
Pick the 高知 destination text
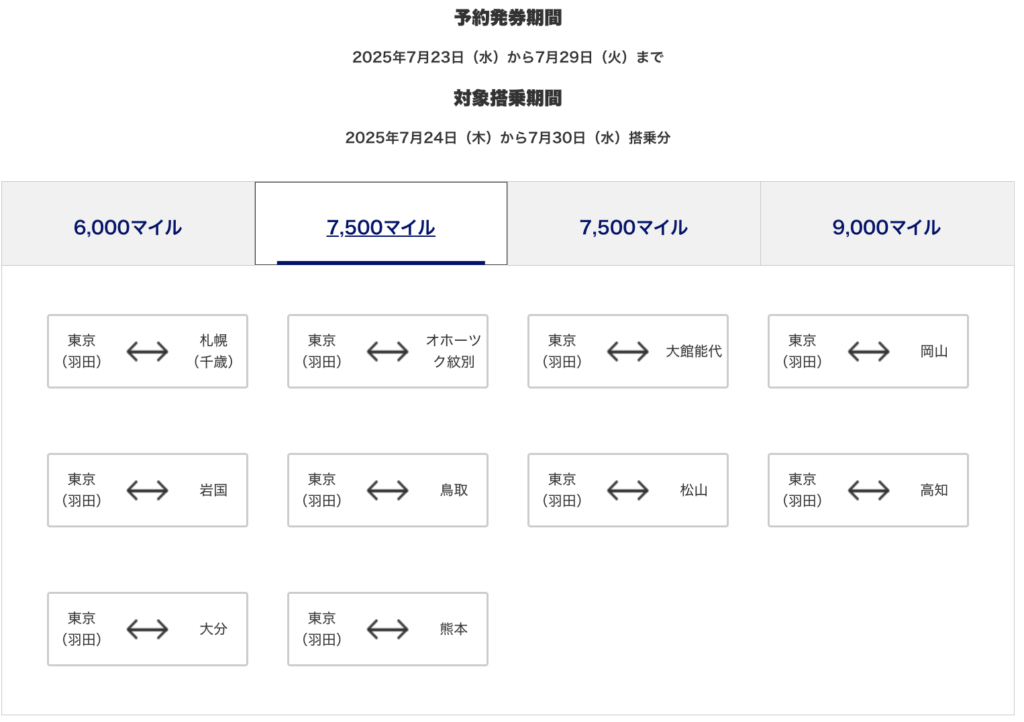(934, 490)
